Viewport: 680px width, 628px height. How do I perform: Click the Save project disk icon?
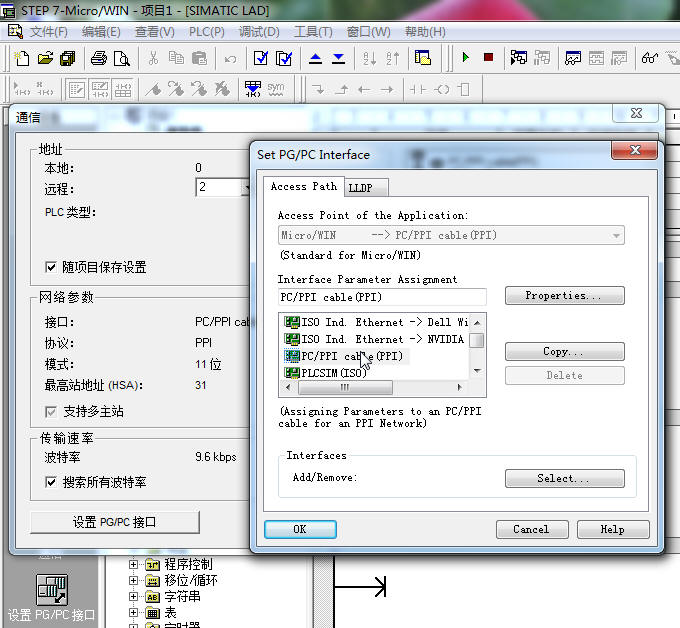[x=68, y=58]
